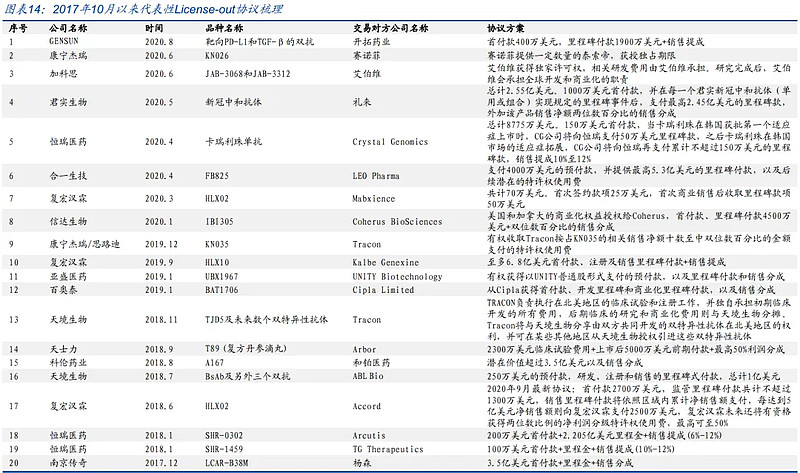
Task: Click the '交易对方公司名称' column header
Action: [x=390, y=28]
